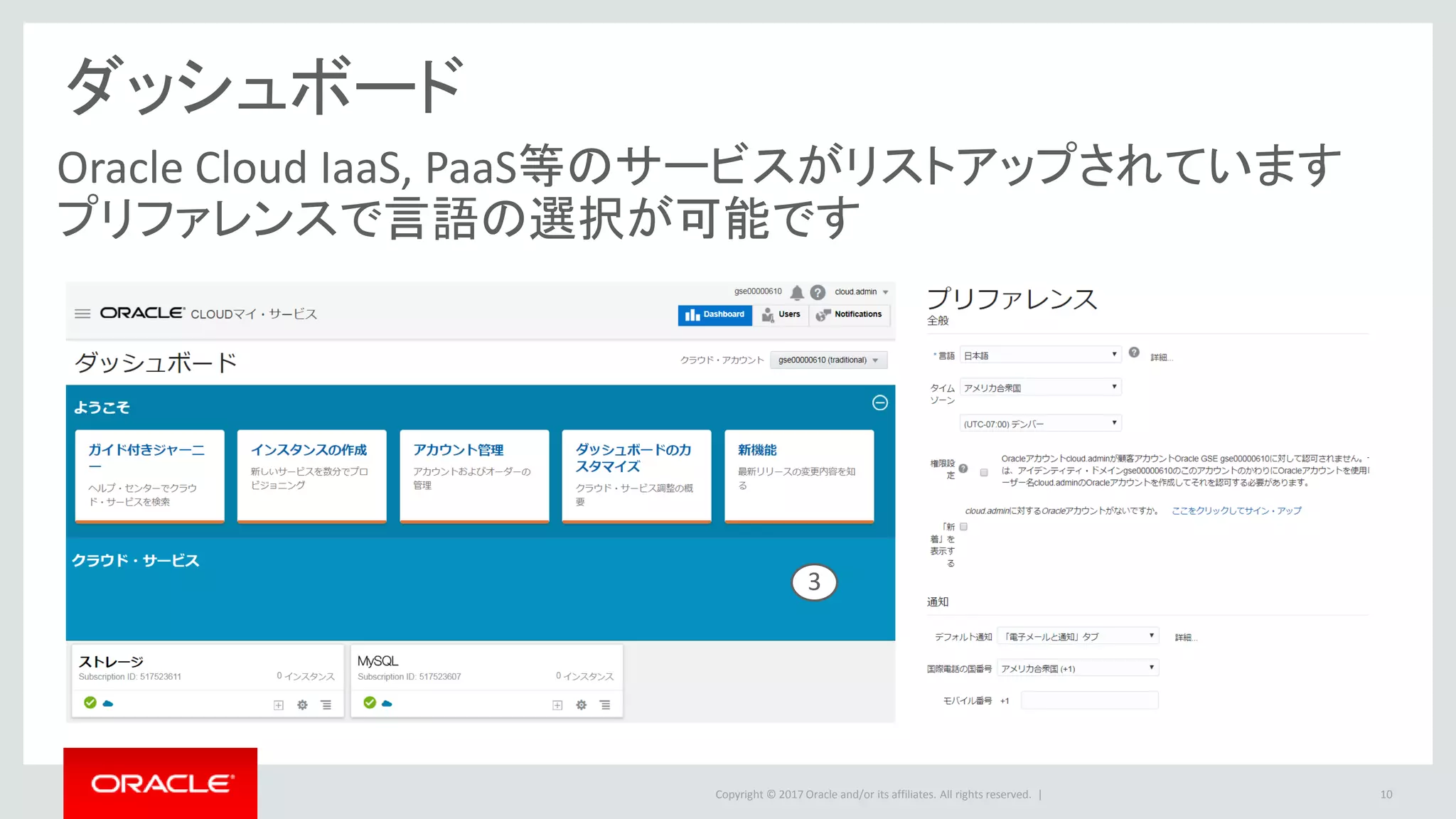Click the create instance plus on MySQL
The height and width of the screenshot is (819, 1456).
(x=557, y=705)
